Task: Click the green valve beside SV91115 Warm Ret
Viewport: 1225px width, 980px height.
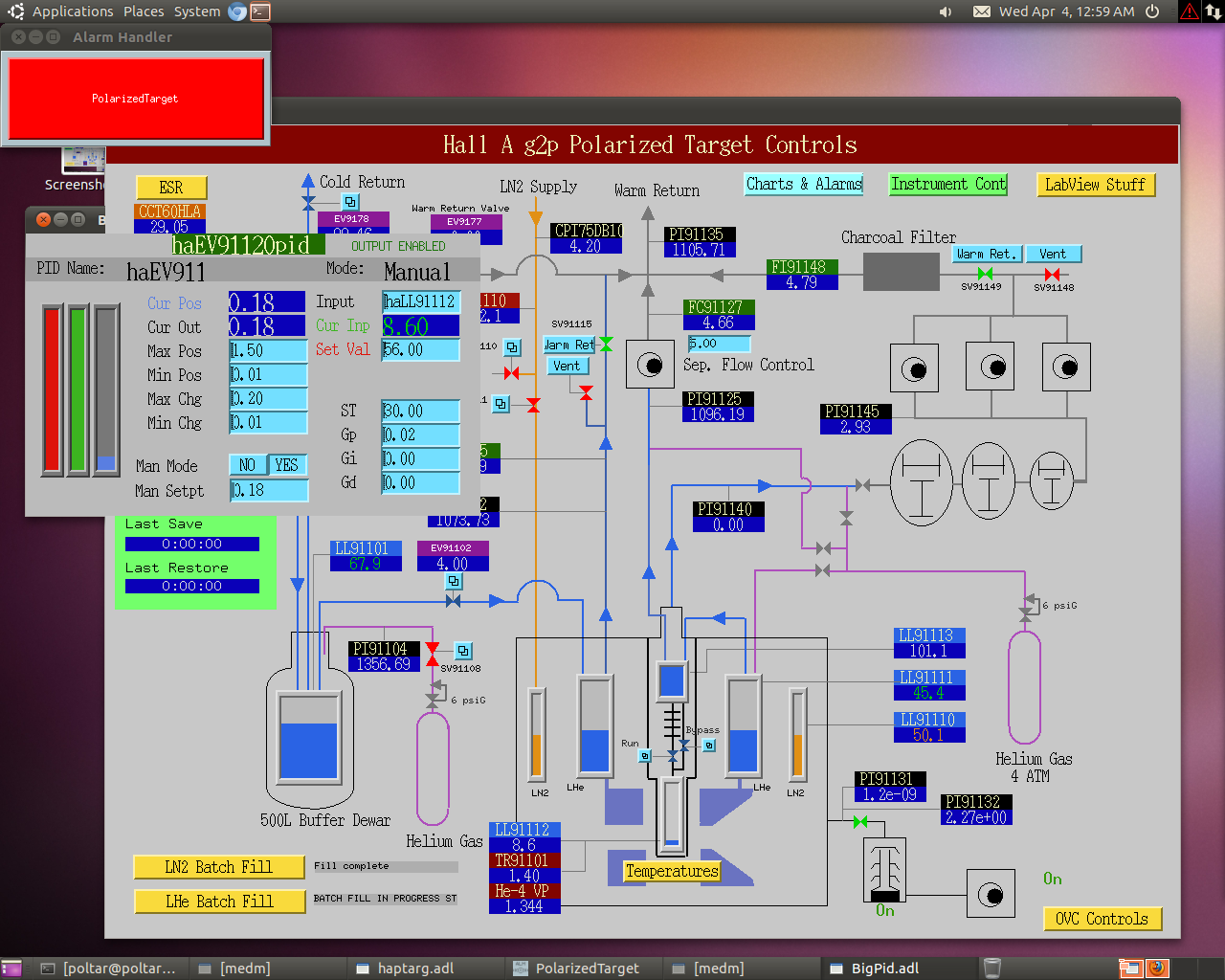Action: [606, 345]
